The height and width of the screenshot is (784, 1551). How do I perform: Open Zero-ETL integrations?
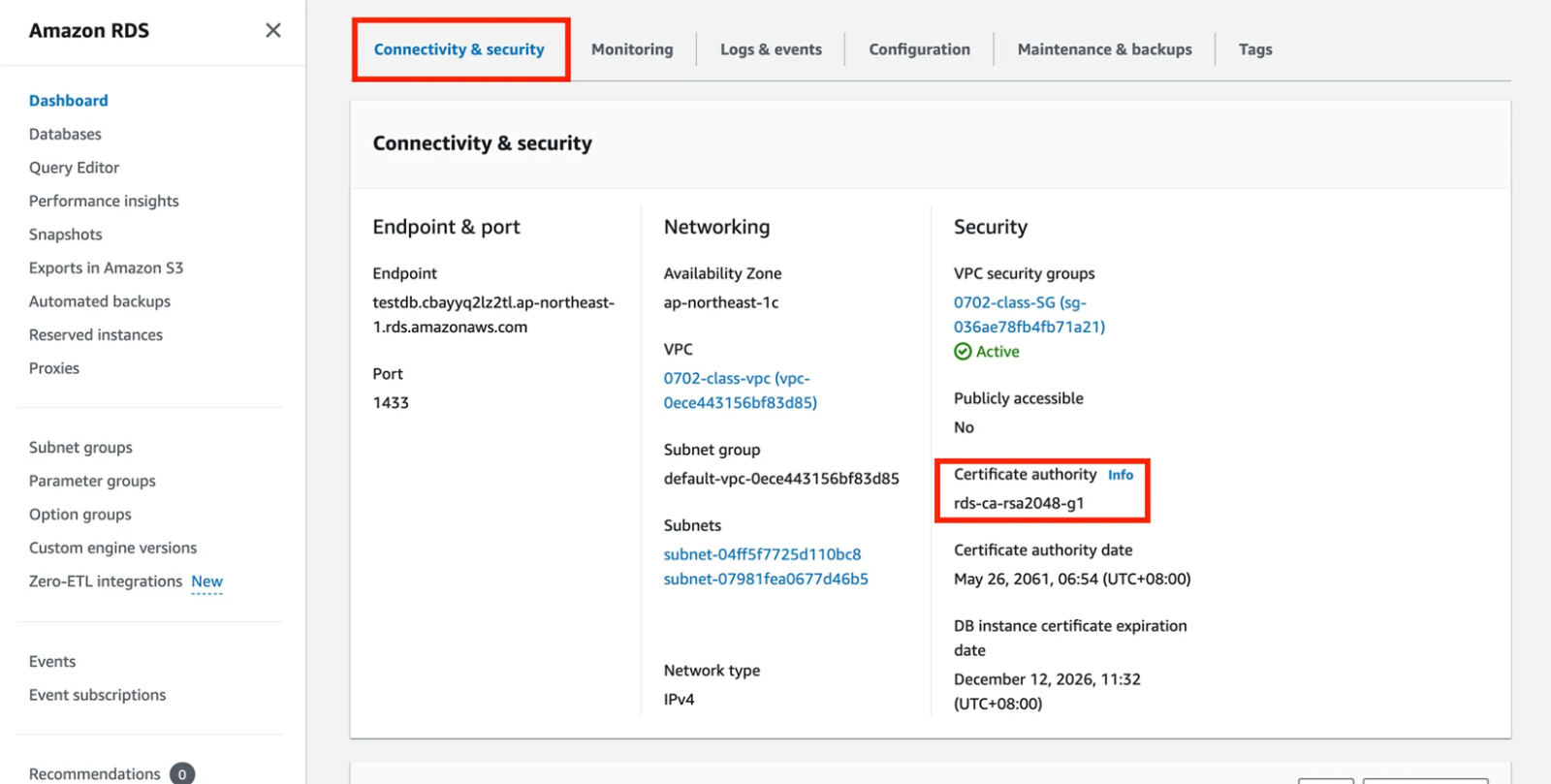coord(106,581)
